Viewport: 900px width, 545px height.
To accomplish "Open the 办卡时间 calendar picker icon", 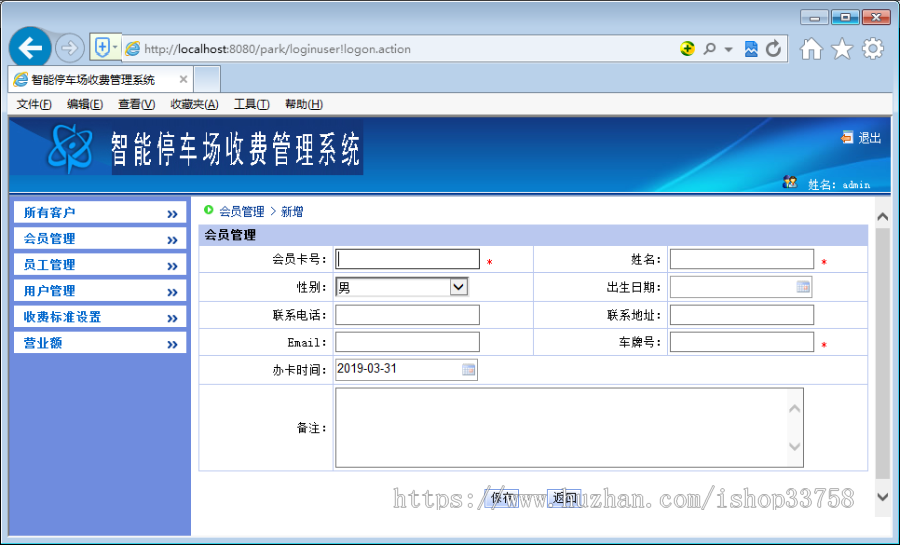I will [468, 369].
